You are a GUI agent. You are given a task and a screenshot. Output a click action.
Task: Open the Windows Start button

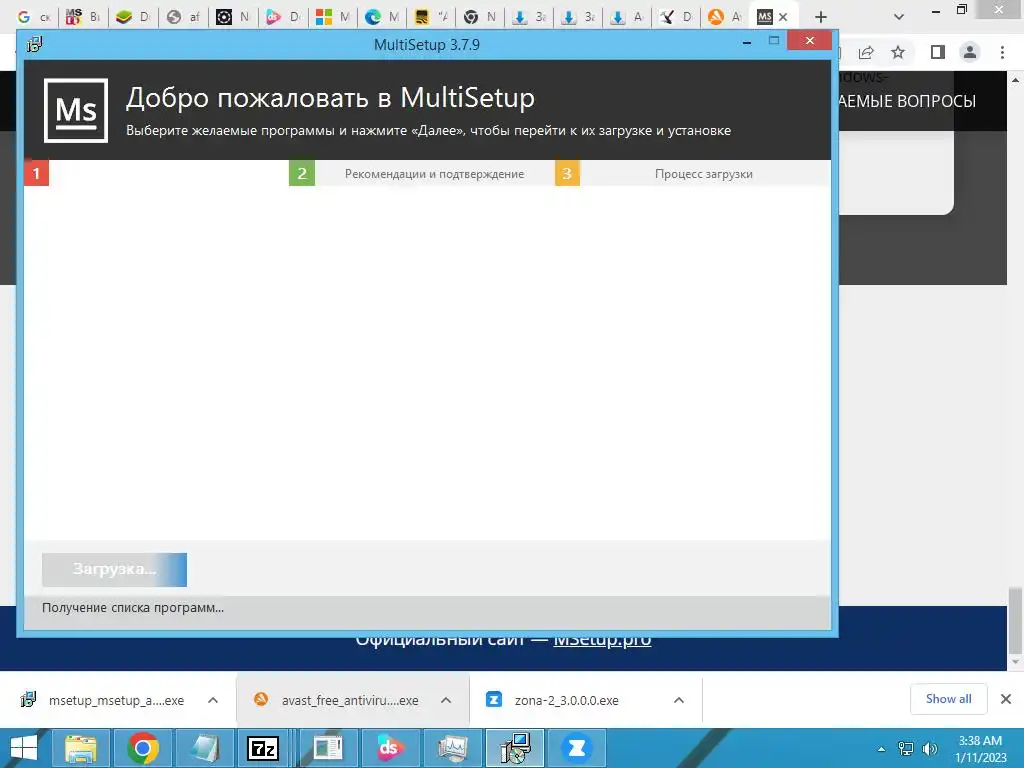click(24, 748)
